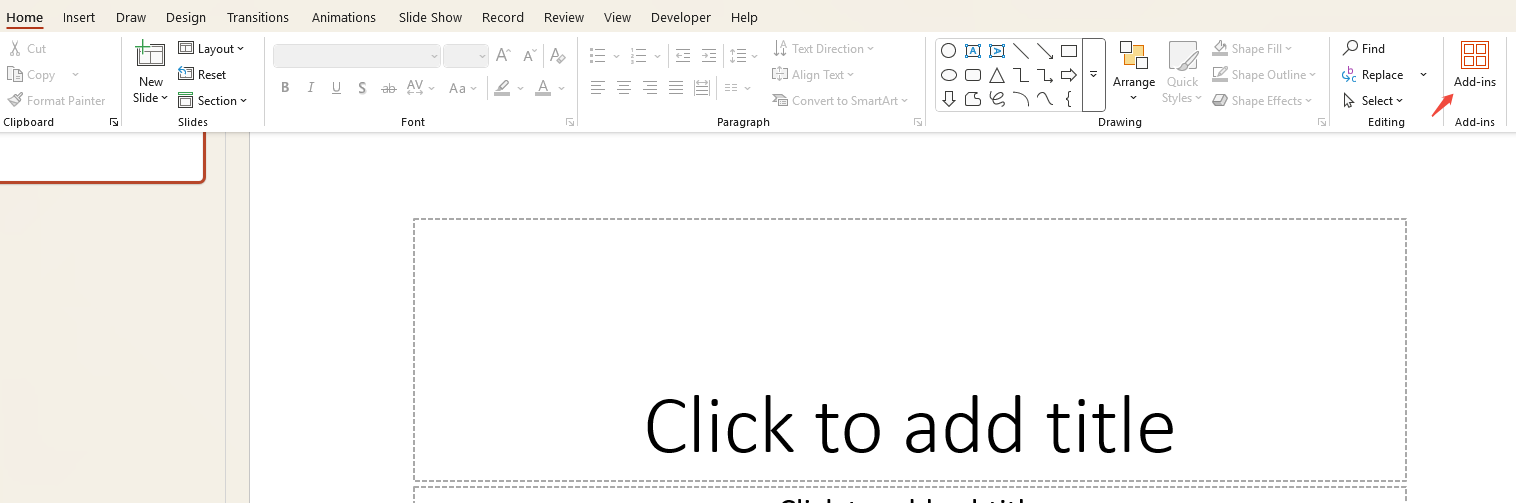
Task: Open the font size combo box
Action: [x=466, y=56]
